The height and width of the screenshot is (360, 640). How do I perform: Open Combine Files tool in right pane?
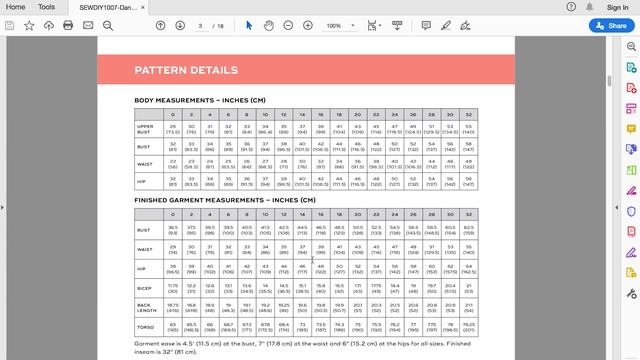pos(631,149)
